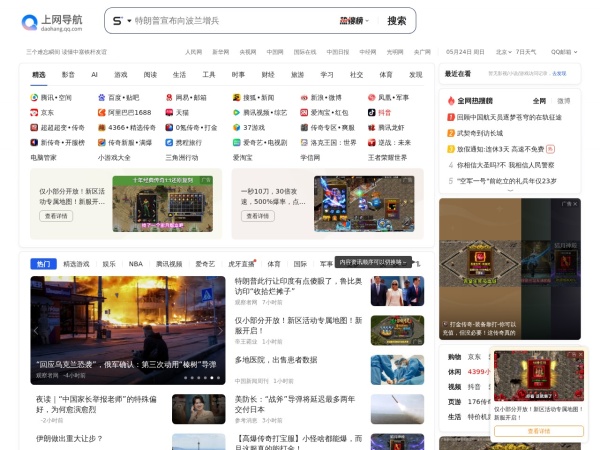This screenshot has width=600, height=450.
Task: Open the 腾讯视频•综艺 play icon
Action: click(x=236, y=112)
